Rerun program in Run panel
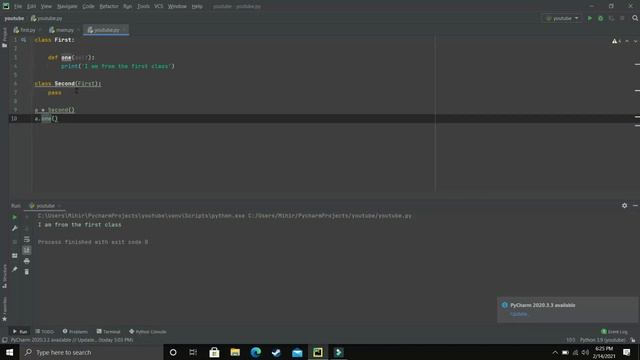This screenshot has width=640, height=360. pyautogui.click(x=15, y=217)
